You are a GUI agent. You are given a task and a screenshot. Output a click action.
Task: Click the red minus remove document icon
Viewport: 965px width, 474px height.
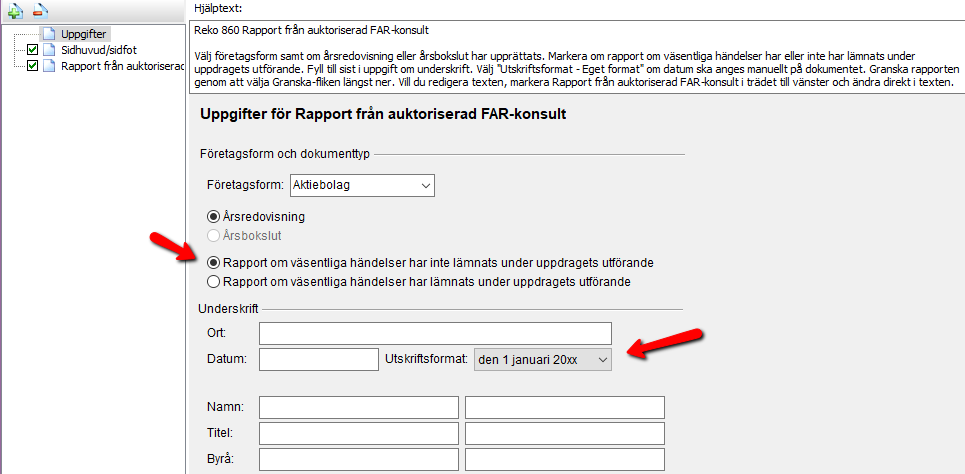click(x=40, y=10)
